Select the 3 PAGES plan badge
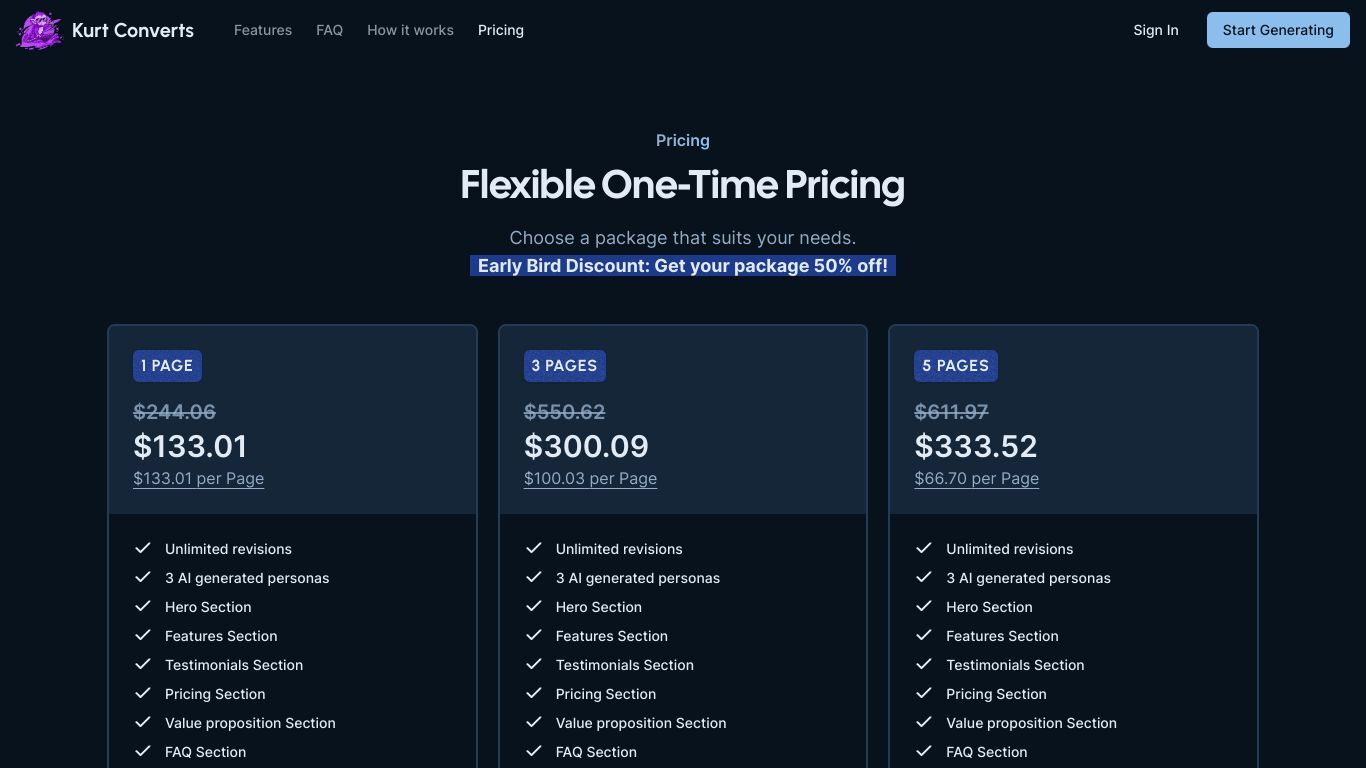Image resolution: width=1366 pixels, height=768 pixels. [564, 366]
